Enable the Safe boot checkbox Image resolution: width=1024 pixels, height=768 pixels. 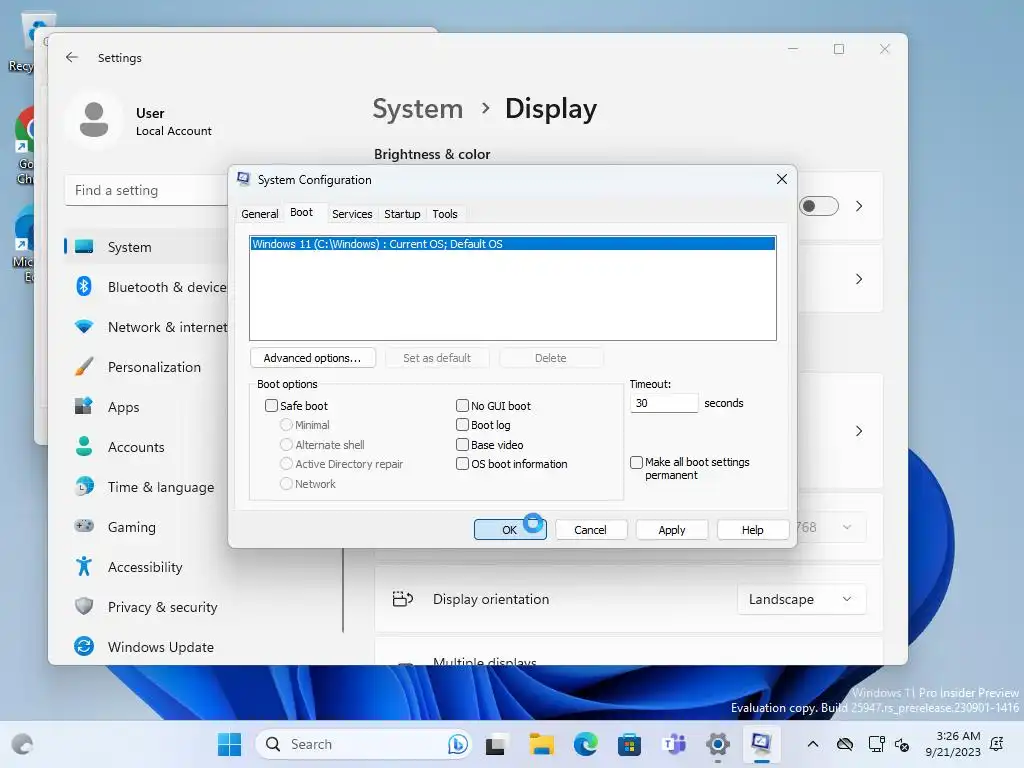(x=272, y=406)
